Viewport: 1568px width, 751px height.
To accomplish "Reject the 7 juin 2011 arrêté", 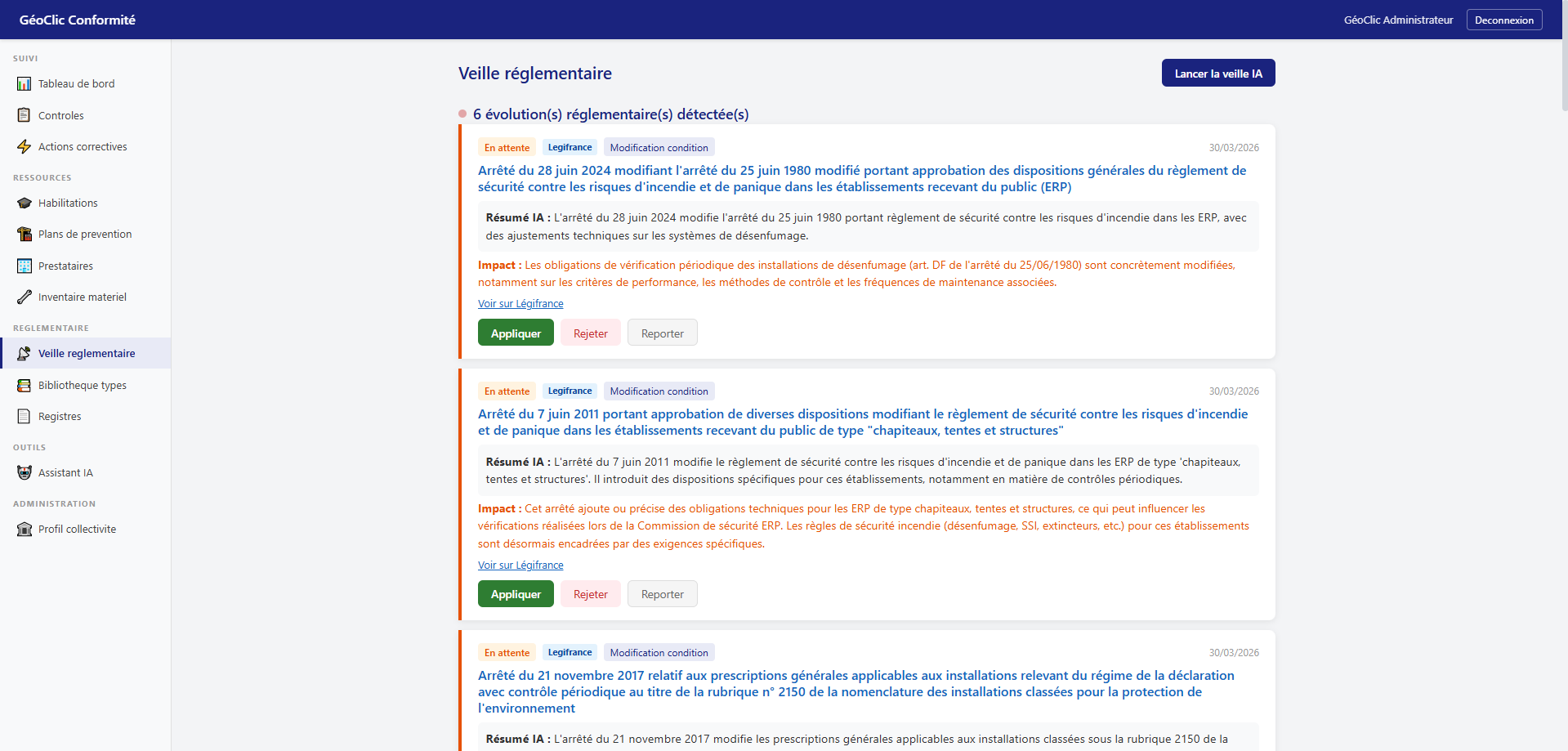I will [590, 594].
